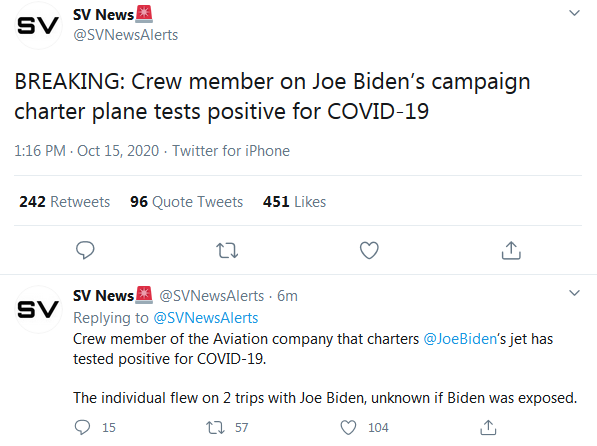Share the main tweet via share icon
Viewport: 597px width, 446px height.
click(x=511, y=250)
